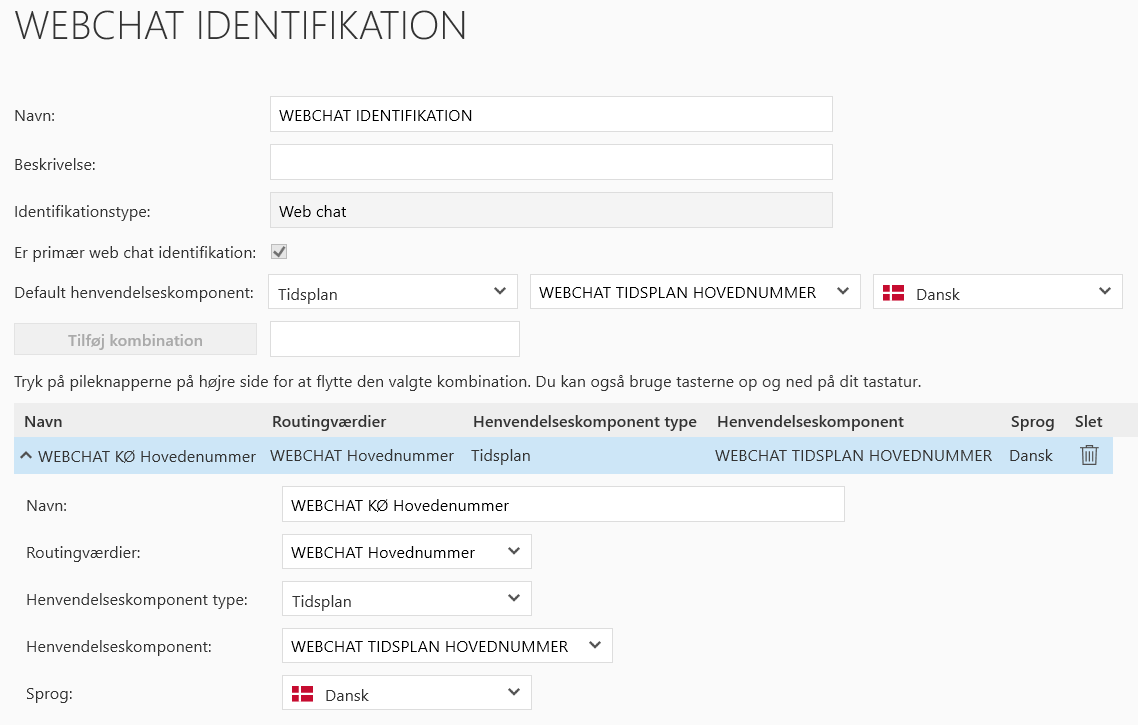Click the empty field beside Tilføj kombination
1138x725 pixels.
click(x=395, y=339)
